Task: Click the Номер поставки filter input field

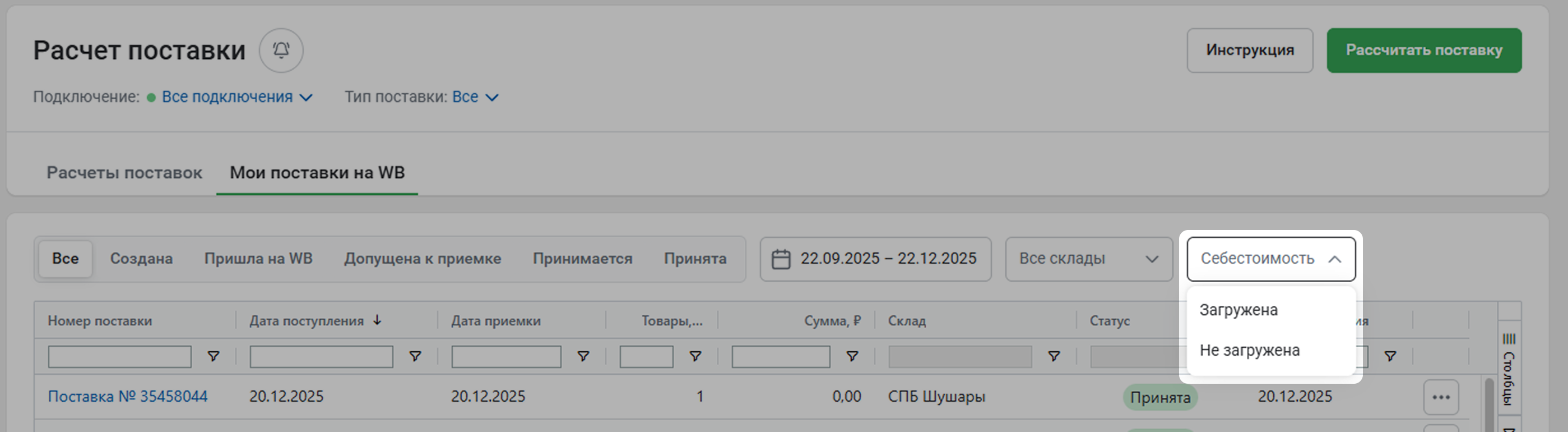Action: [119, 356]
